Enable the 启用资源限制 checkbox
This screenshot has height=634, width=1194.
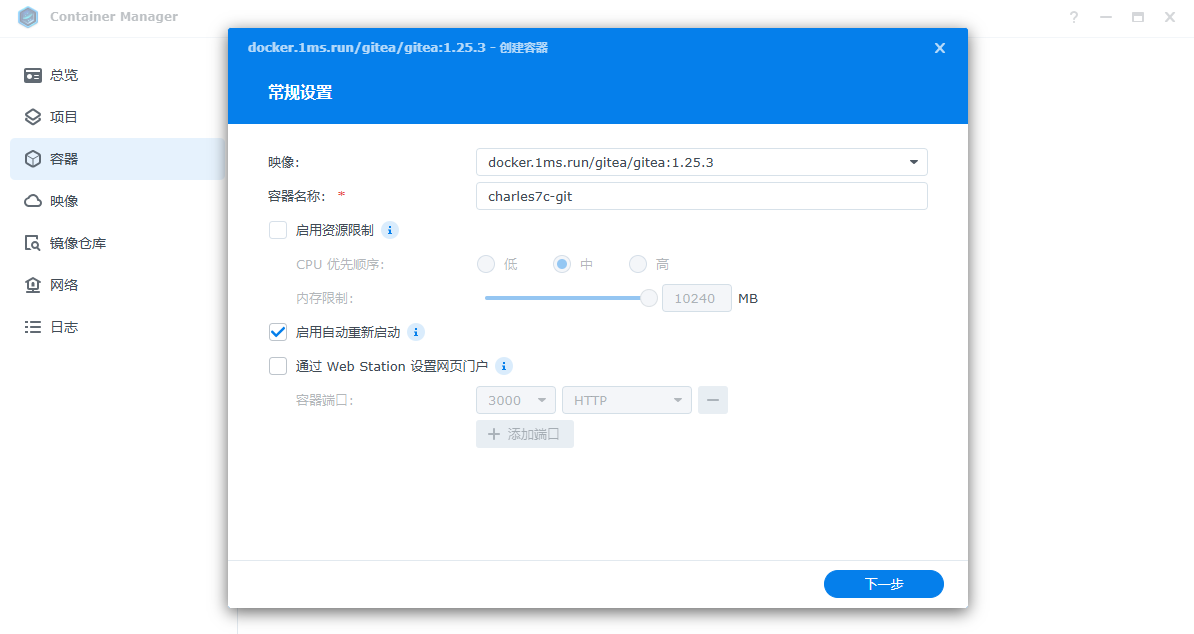click(278, 230)
